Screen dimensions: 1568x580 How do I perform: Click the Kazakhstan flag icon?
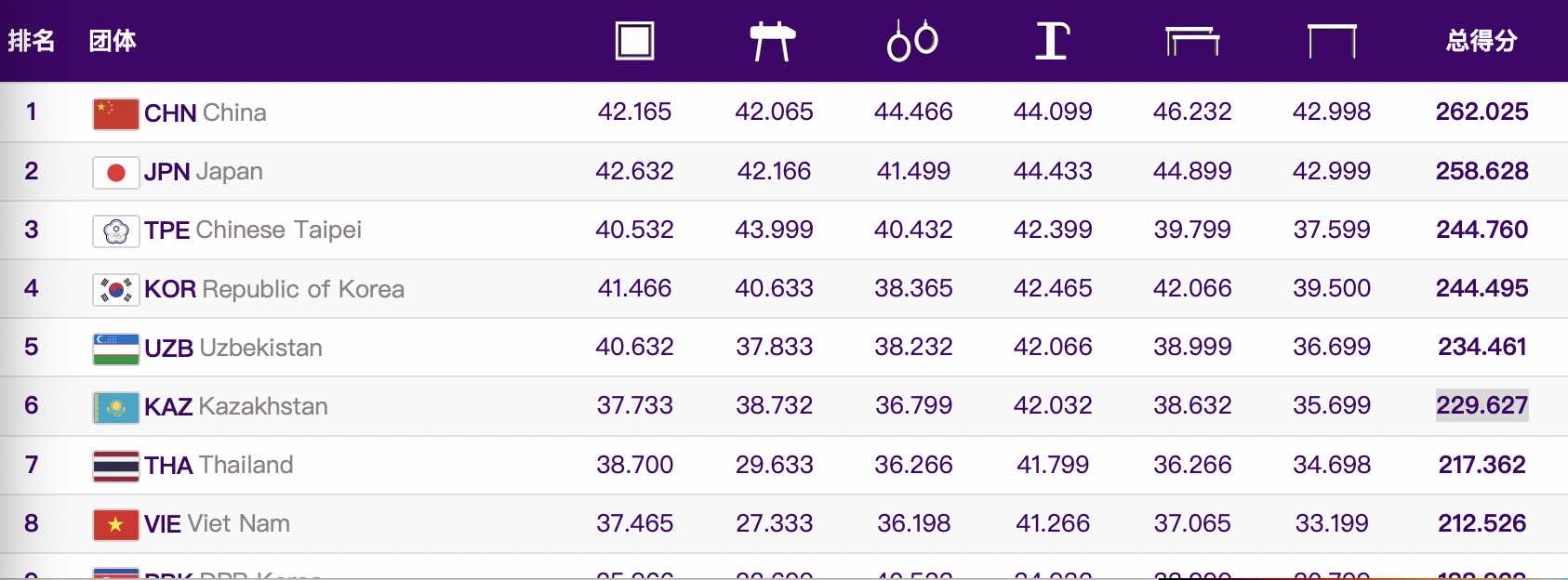[116, 407]
